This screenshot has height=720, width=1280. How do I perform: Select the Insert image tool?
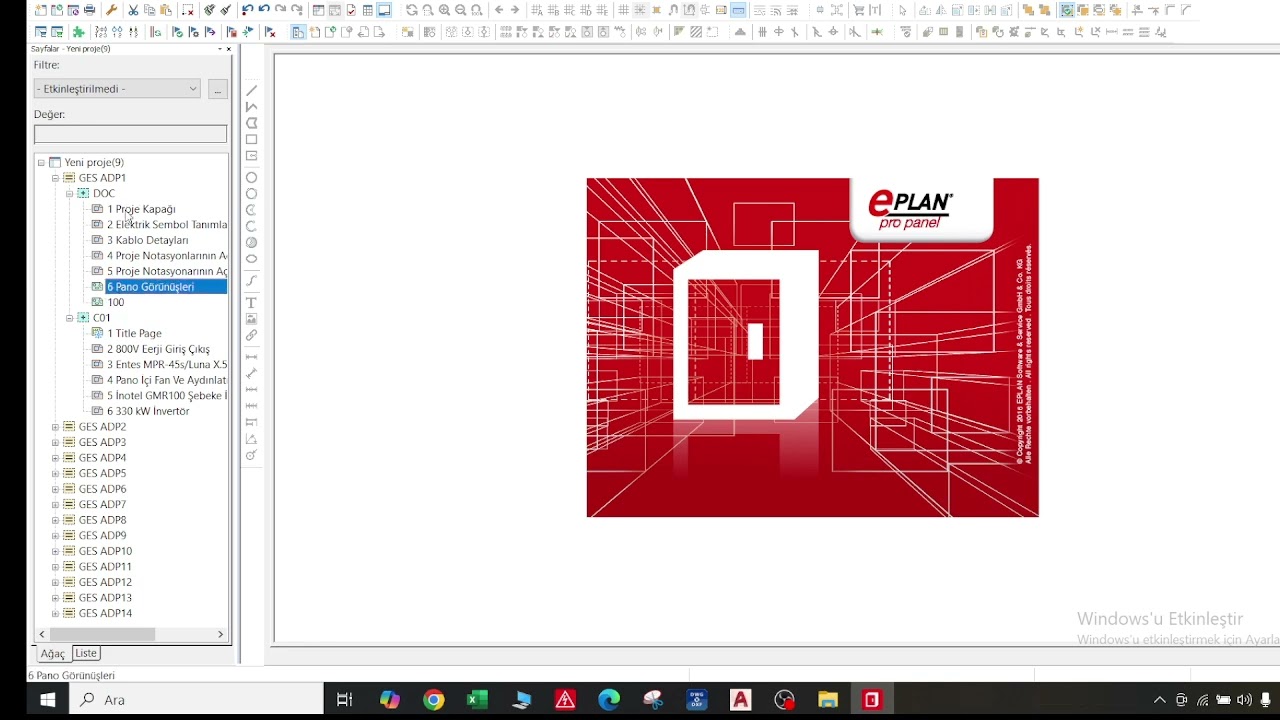[x=252, y=319]
